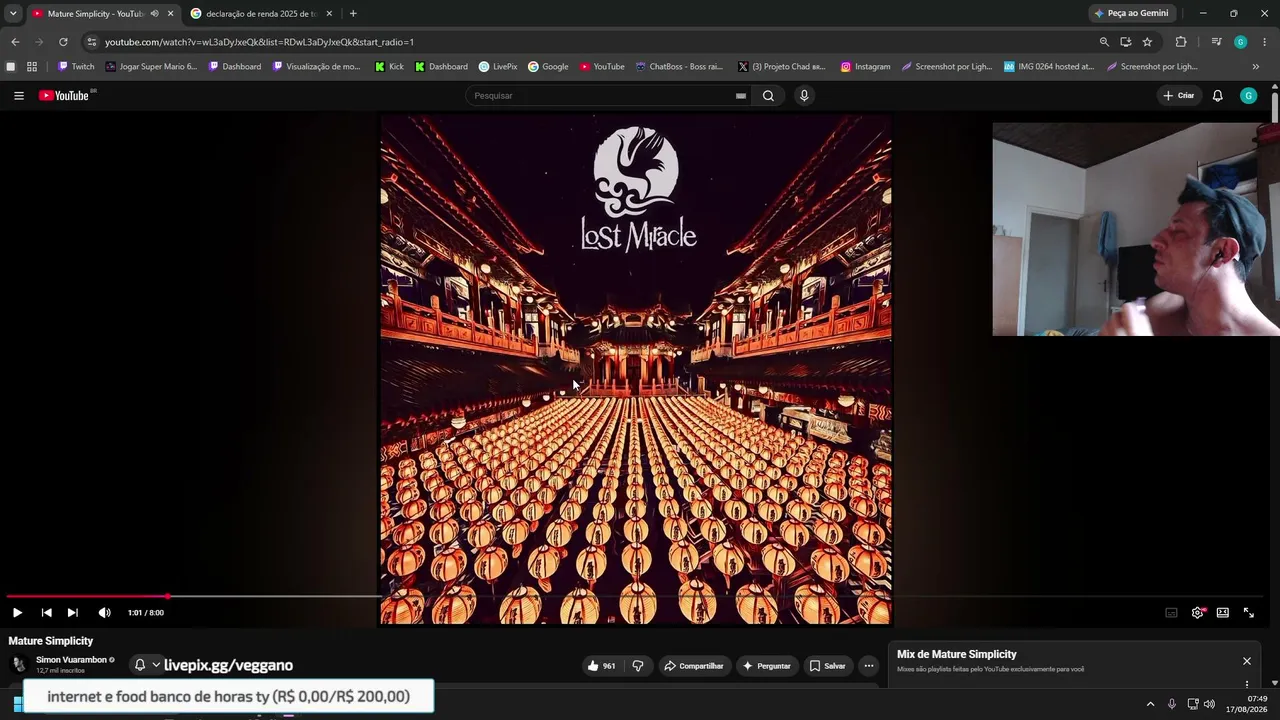Start voice search with microphone
The width and height of the screenshot is (1280, 720).
point(804,96)
